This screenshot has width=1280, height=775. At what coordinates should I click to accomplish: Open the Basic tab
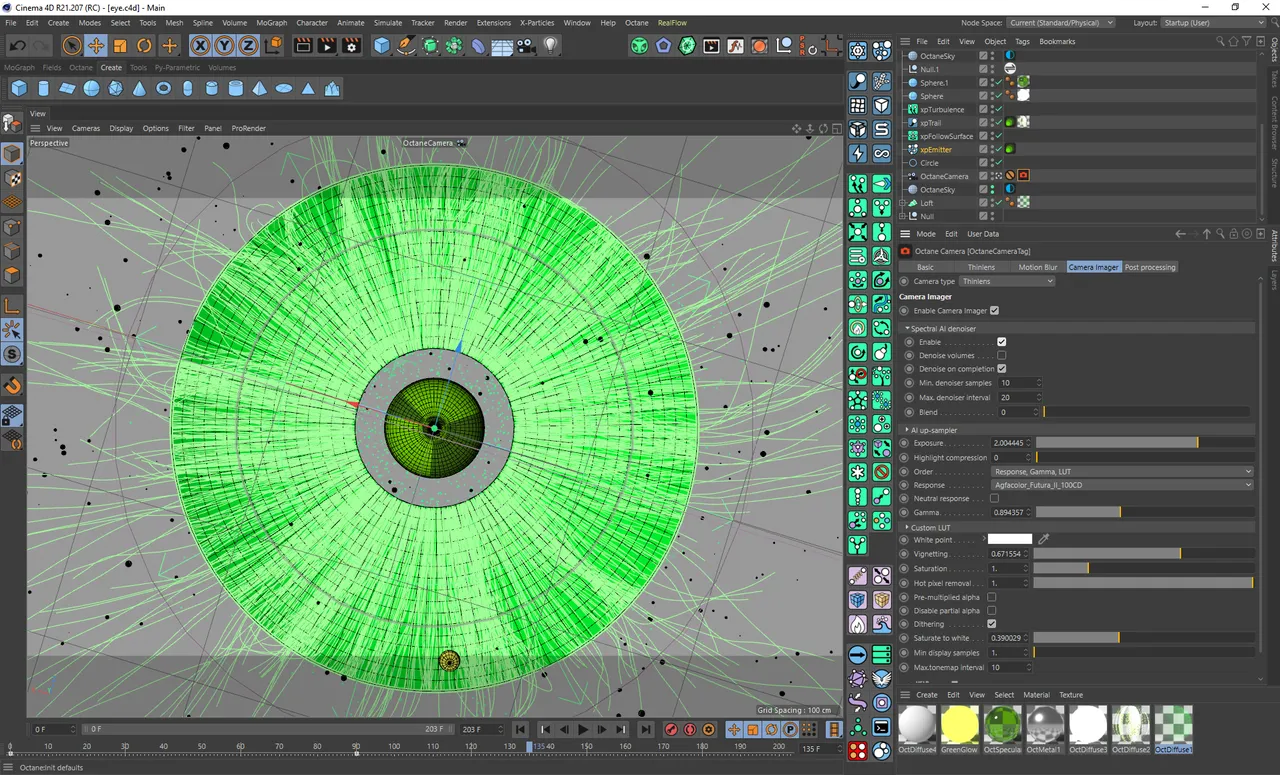pyautogui.click(x=925, y=267)
